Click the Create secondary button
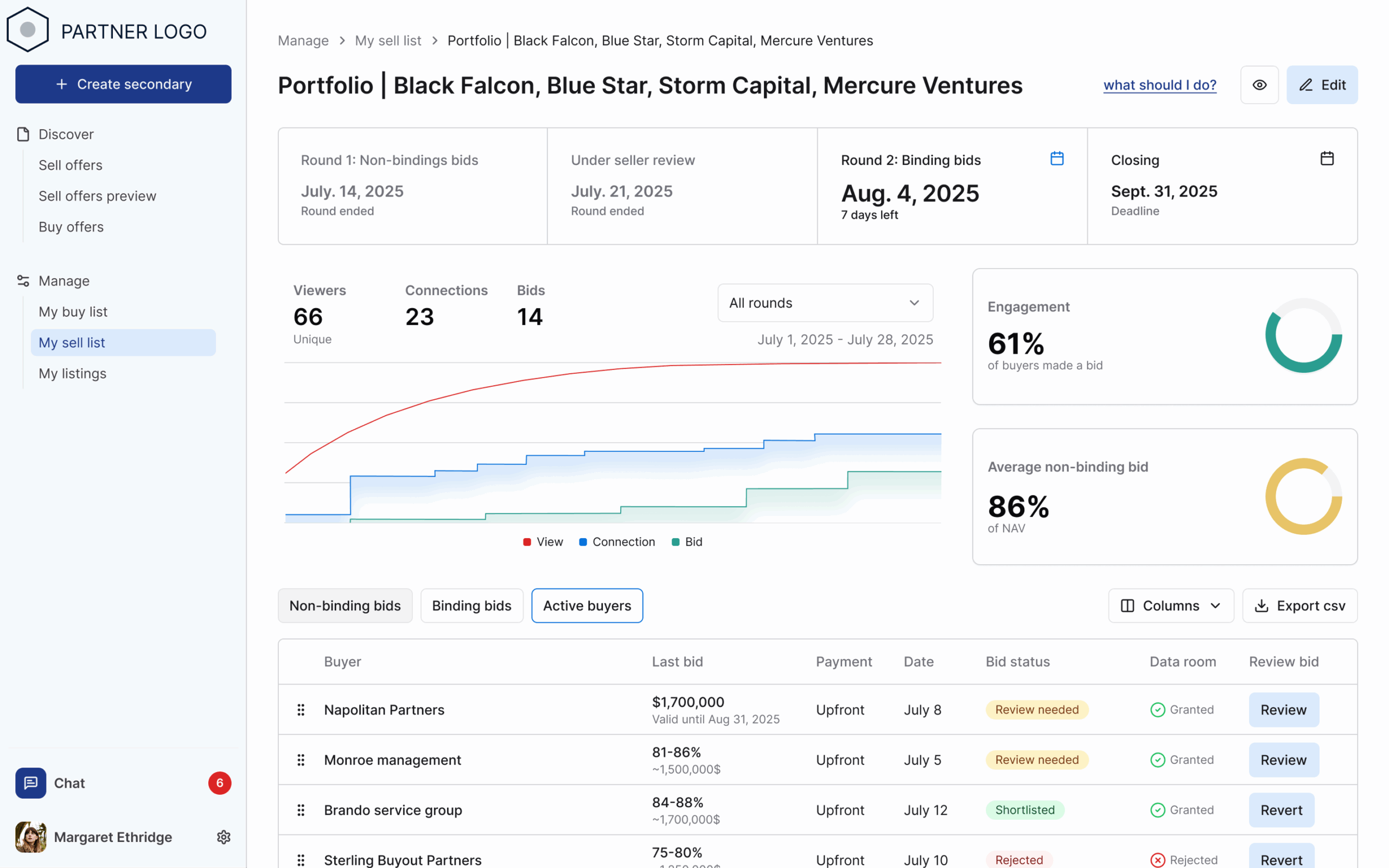This screenshot has width=1389, height=868. [x=123, y=85]
